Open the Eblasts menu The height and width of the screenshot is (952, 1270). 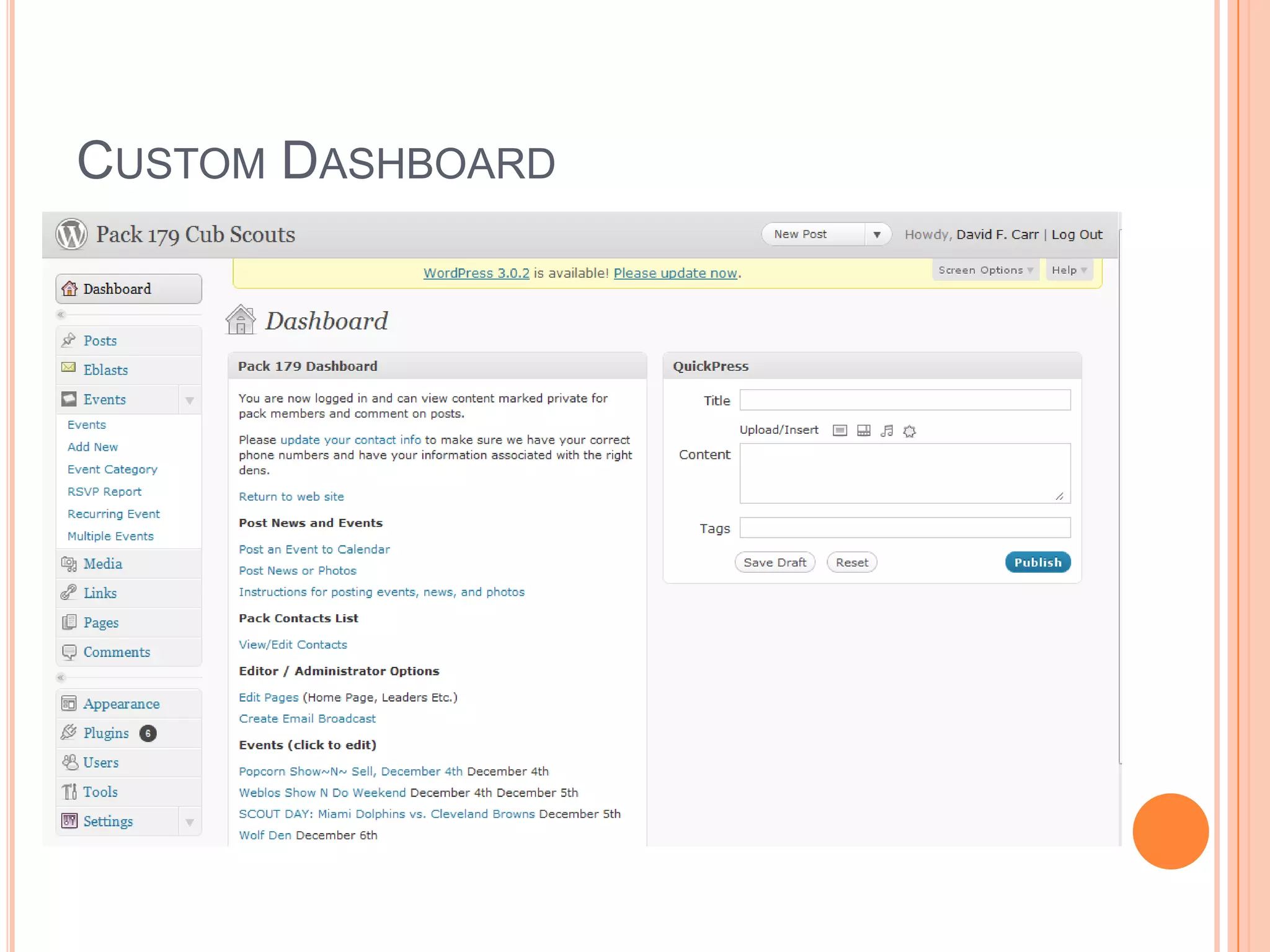128,370
